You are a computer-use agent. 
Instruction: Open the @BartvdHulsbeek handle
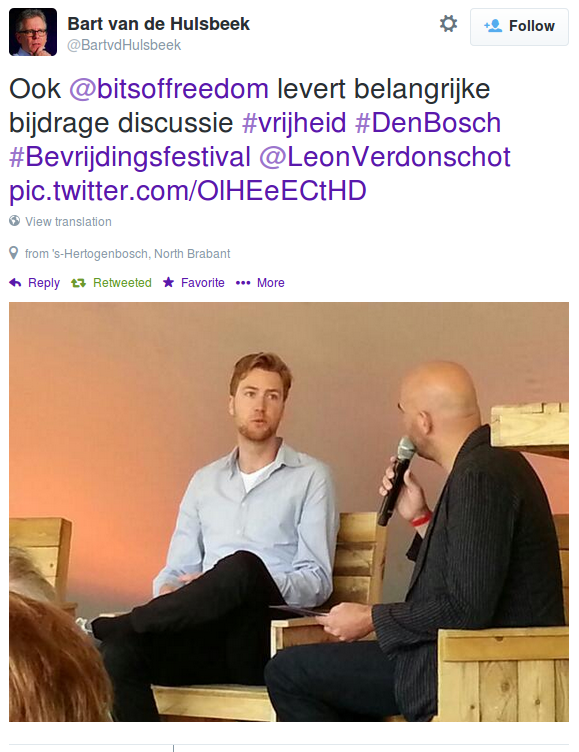coord(124,45)
